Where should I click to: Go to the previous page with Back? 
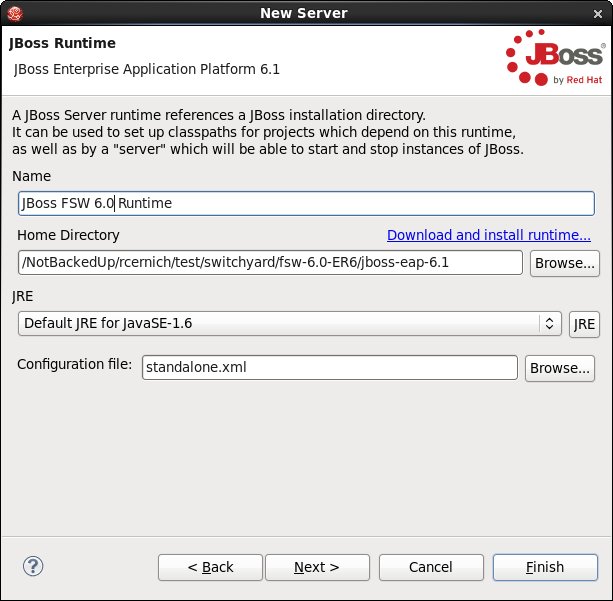pos(210,567)
